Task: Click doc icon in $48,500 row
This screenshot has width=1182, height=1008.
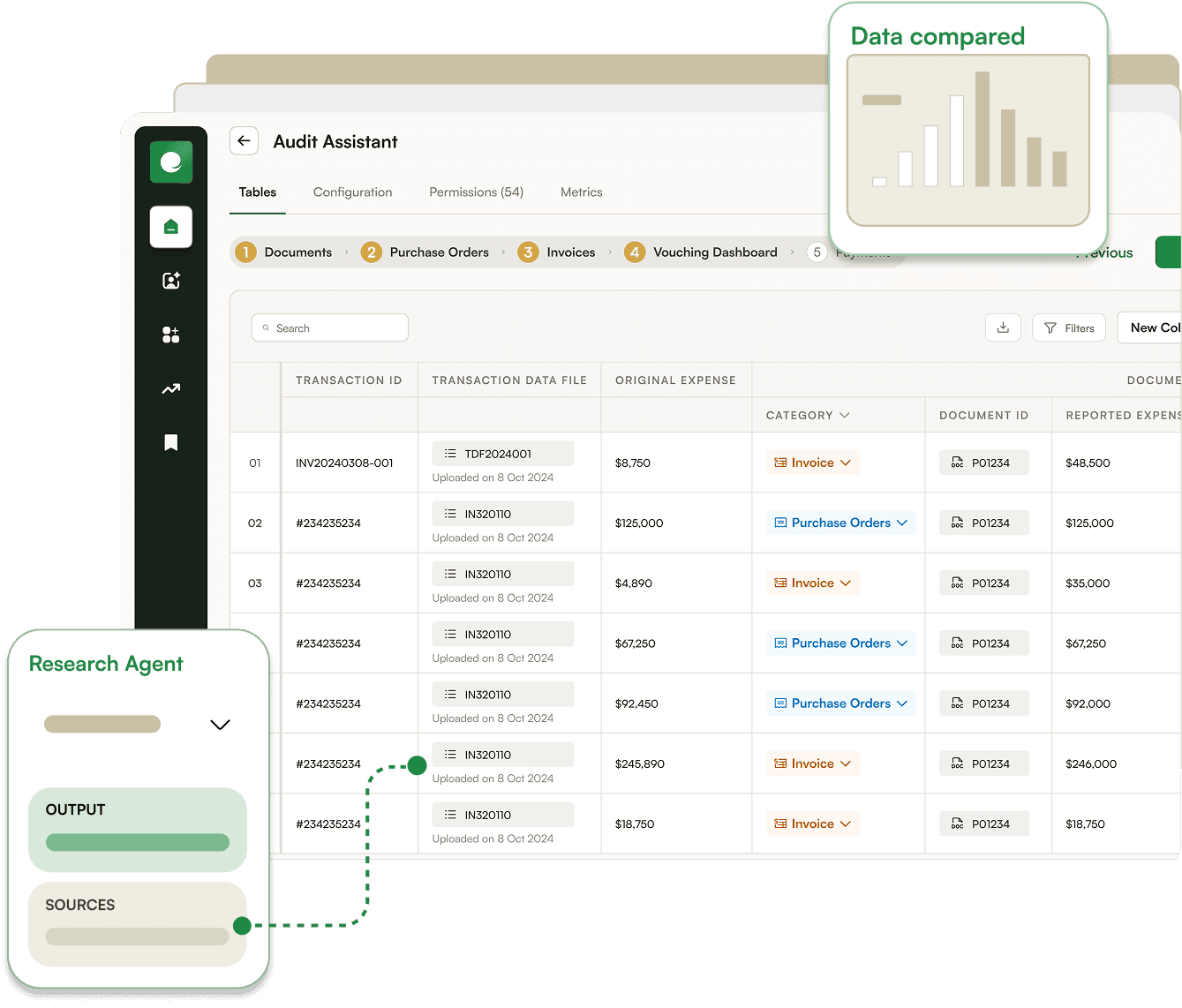Action: [x=957, y=463]
